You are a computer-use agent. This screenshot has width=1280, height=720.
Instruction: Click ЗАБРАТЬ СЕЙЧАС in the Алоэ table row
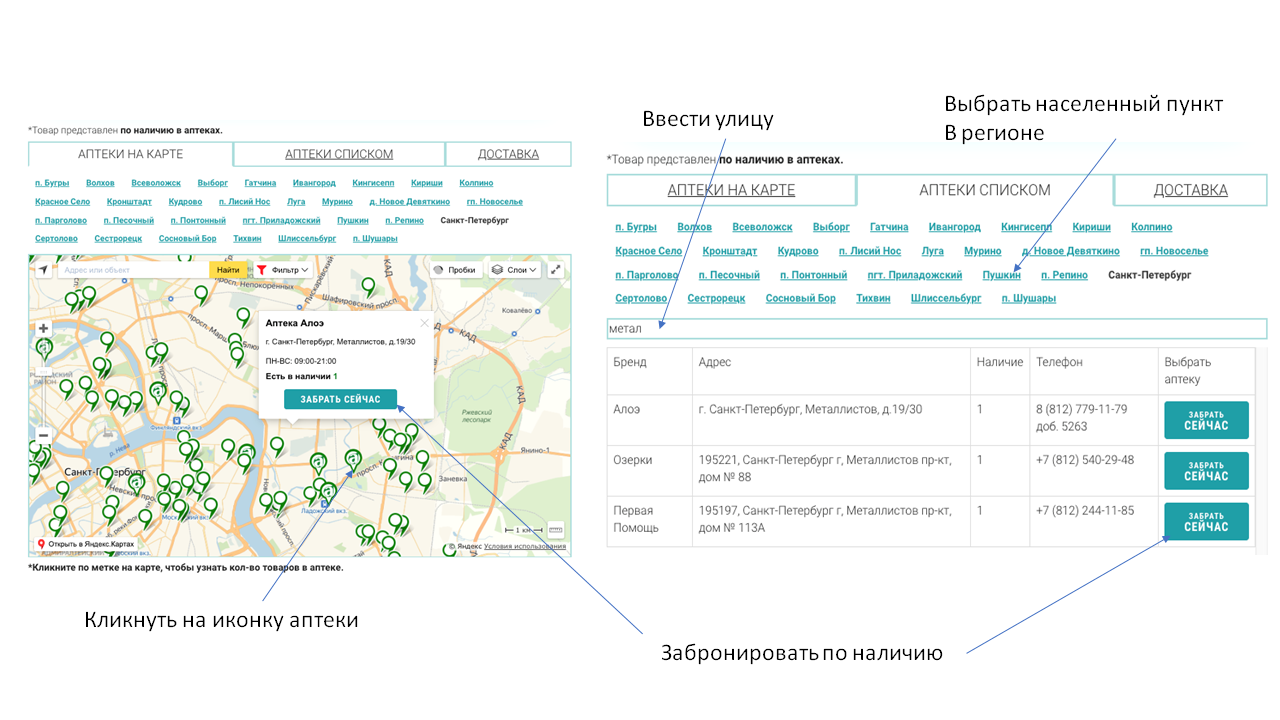(x=1206, y=420)
